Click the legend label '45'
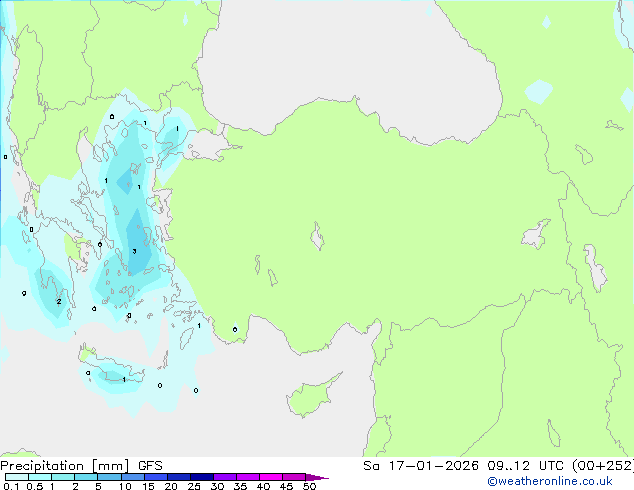 pyautogui.click(x=286, y=486)
